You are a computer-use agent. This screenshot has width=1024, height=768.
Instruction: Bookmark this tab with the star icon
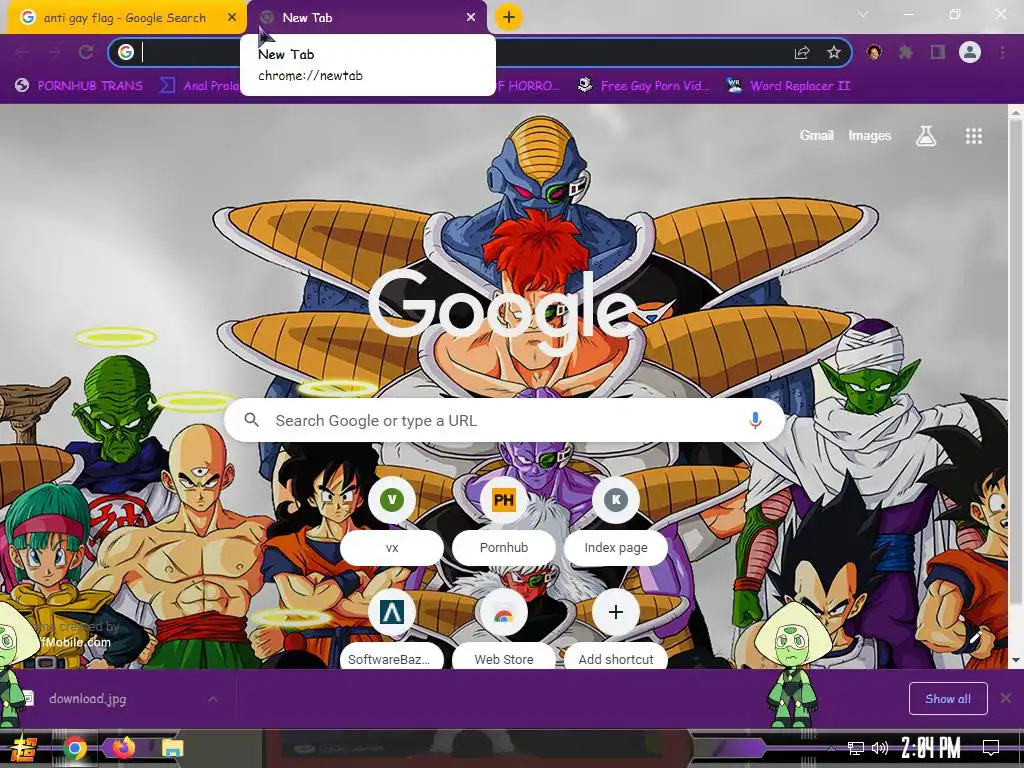[x=834, y=52]
